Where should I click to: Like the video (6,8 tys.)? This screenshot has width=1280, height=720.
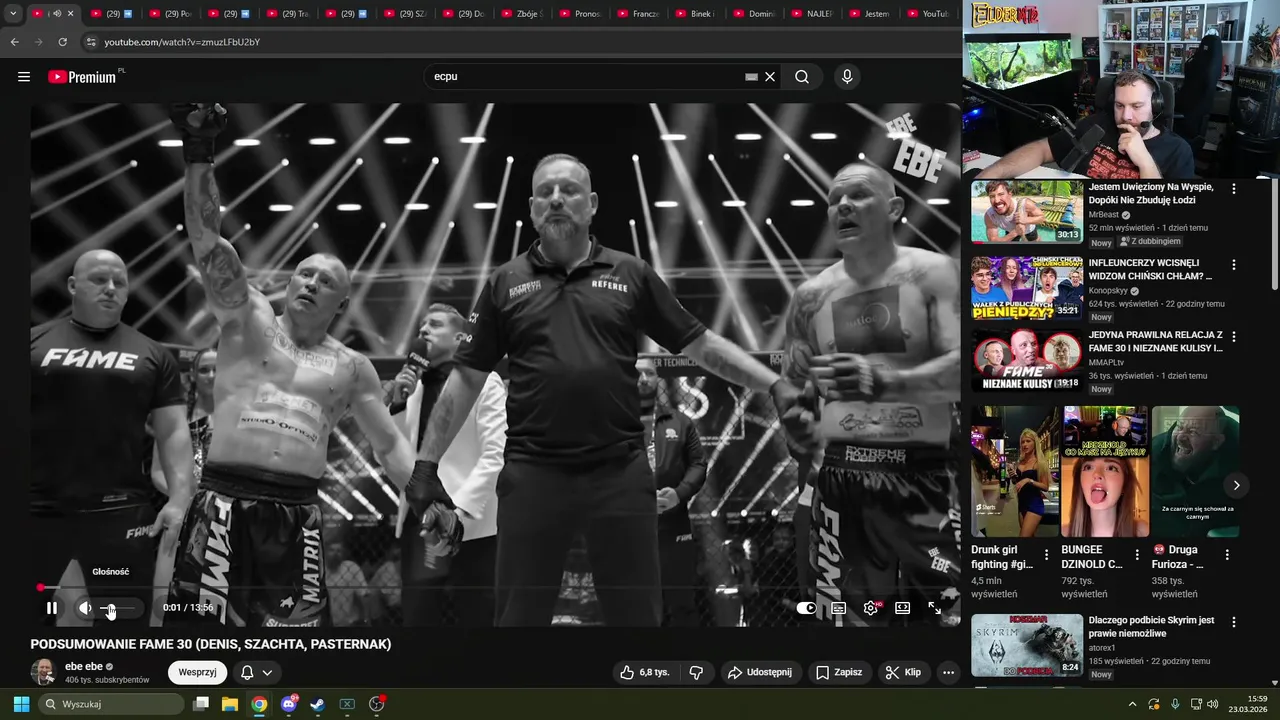point(645,672)
